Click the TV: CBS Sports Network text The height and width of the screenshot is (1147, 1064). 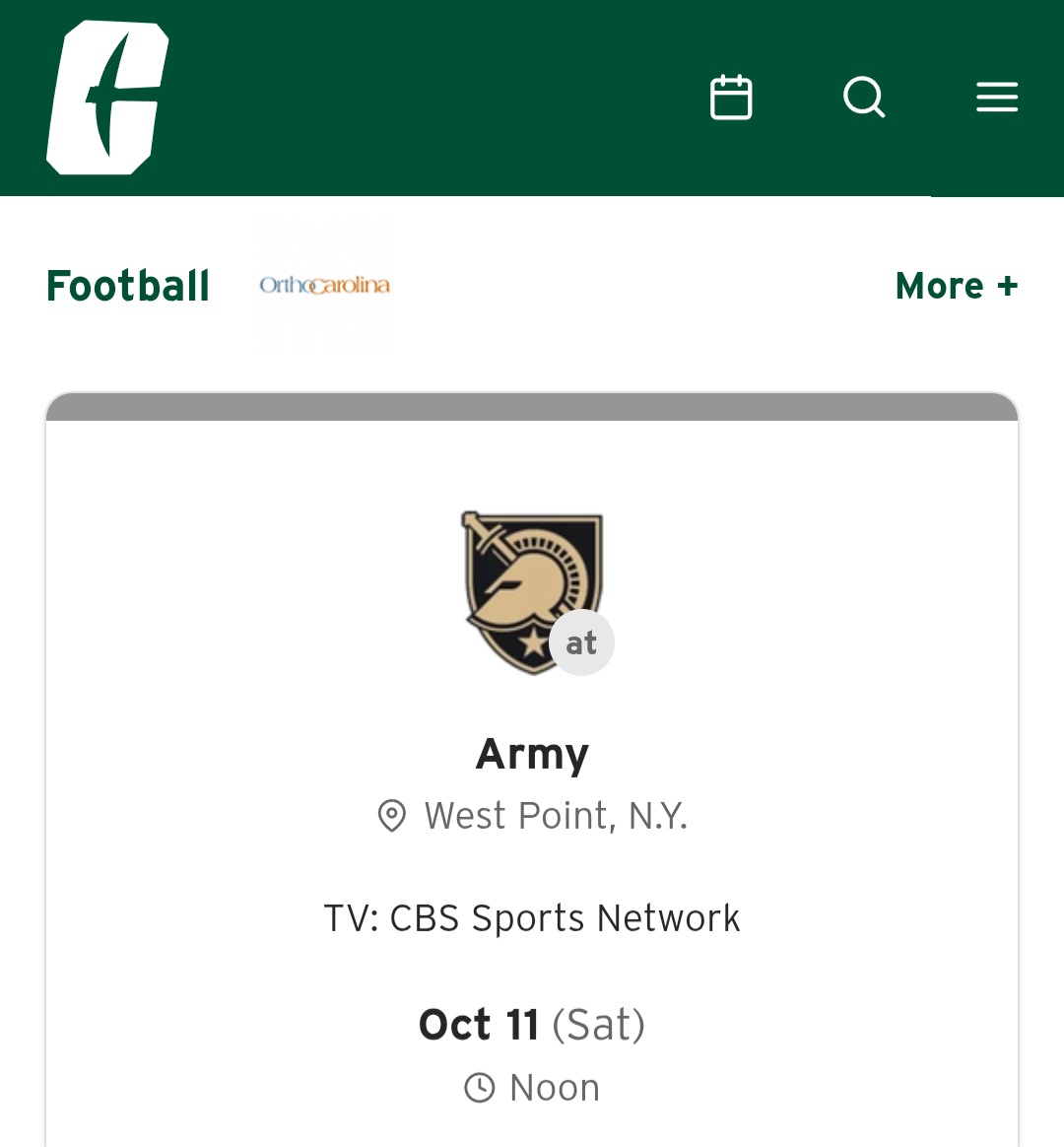coord(532,918)
